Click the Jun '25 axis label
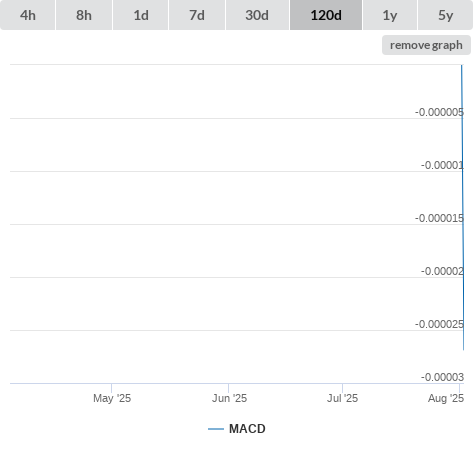The width and height of the screenshot is (474, 455). pos(229,398)
